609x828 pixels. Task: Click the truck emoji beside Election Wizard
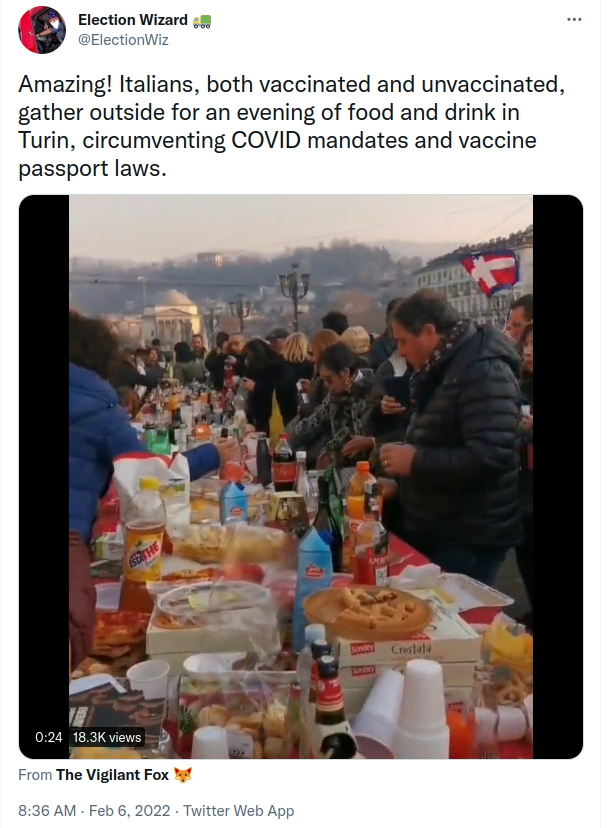point(202,21)
